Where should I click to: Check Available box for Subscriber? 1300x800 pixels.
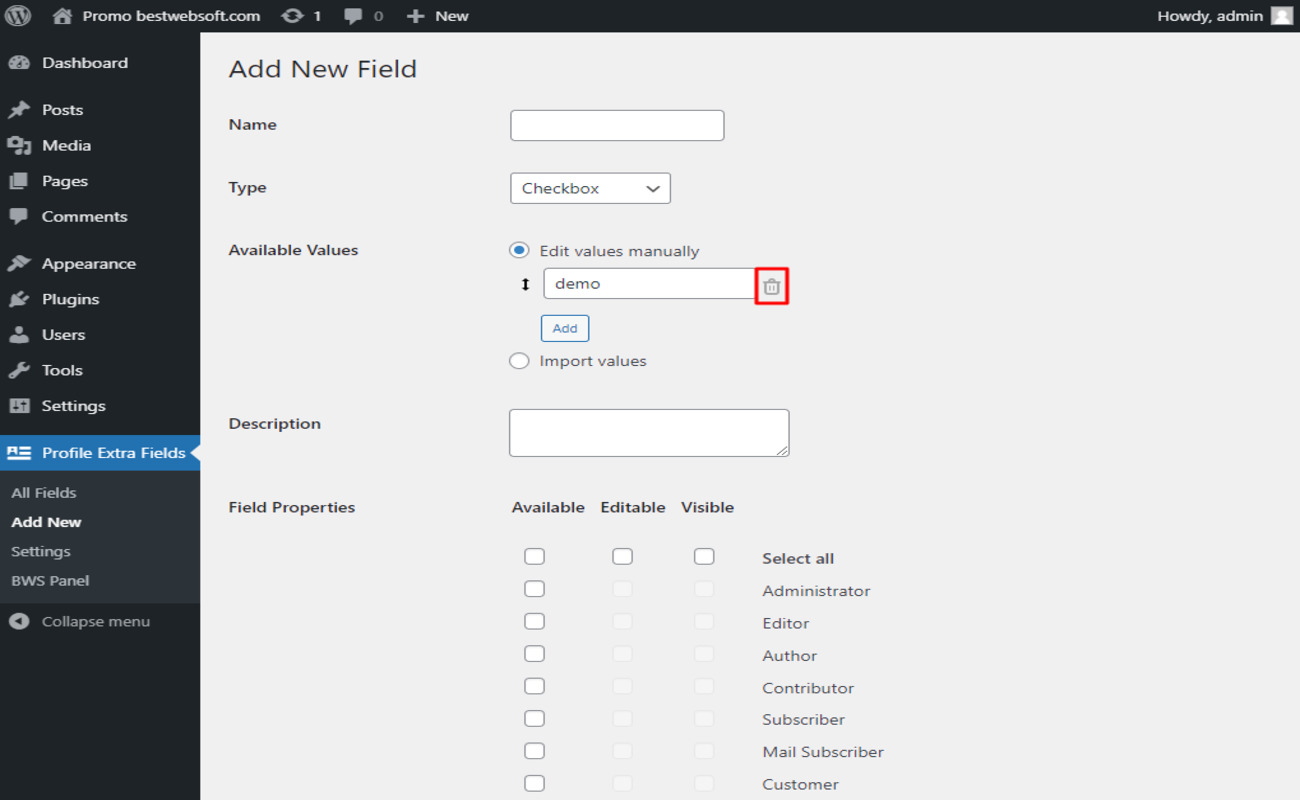[535, 718]
